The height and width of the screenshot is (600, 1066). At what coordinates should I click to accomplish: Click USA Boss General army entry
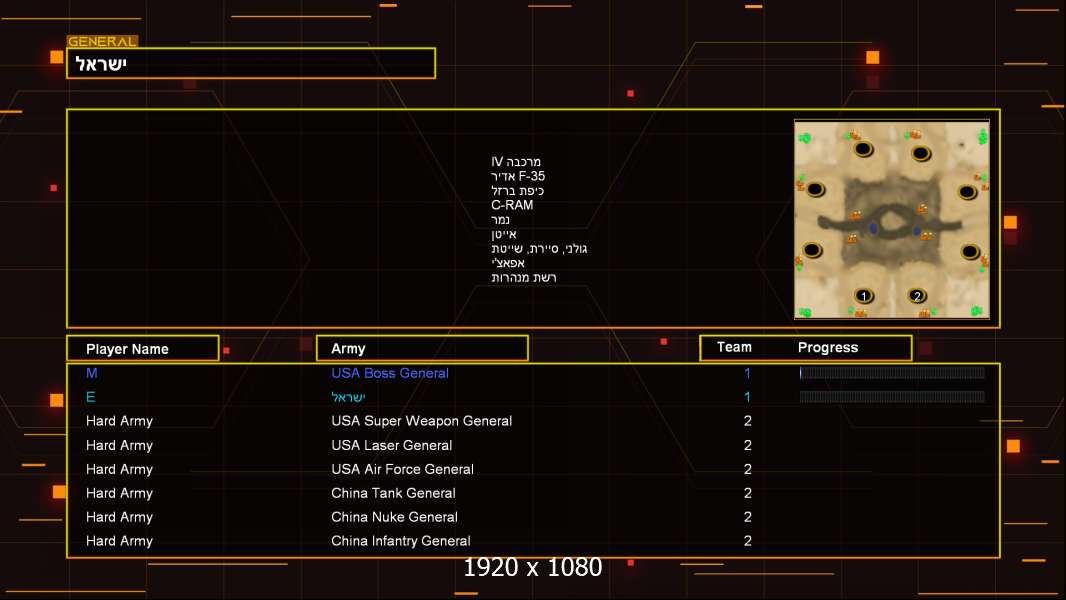click(x=390, y=373)
